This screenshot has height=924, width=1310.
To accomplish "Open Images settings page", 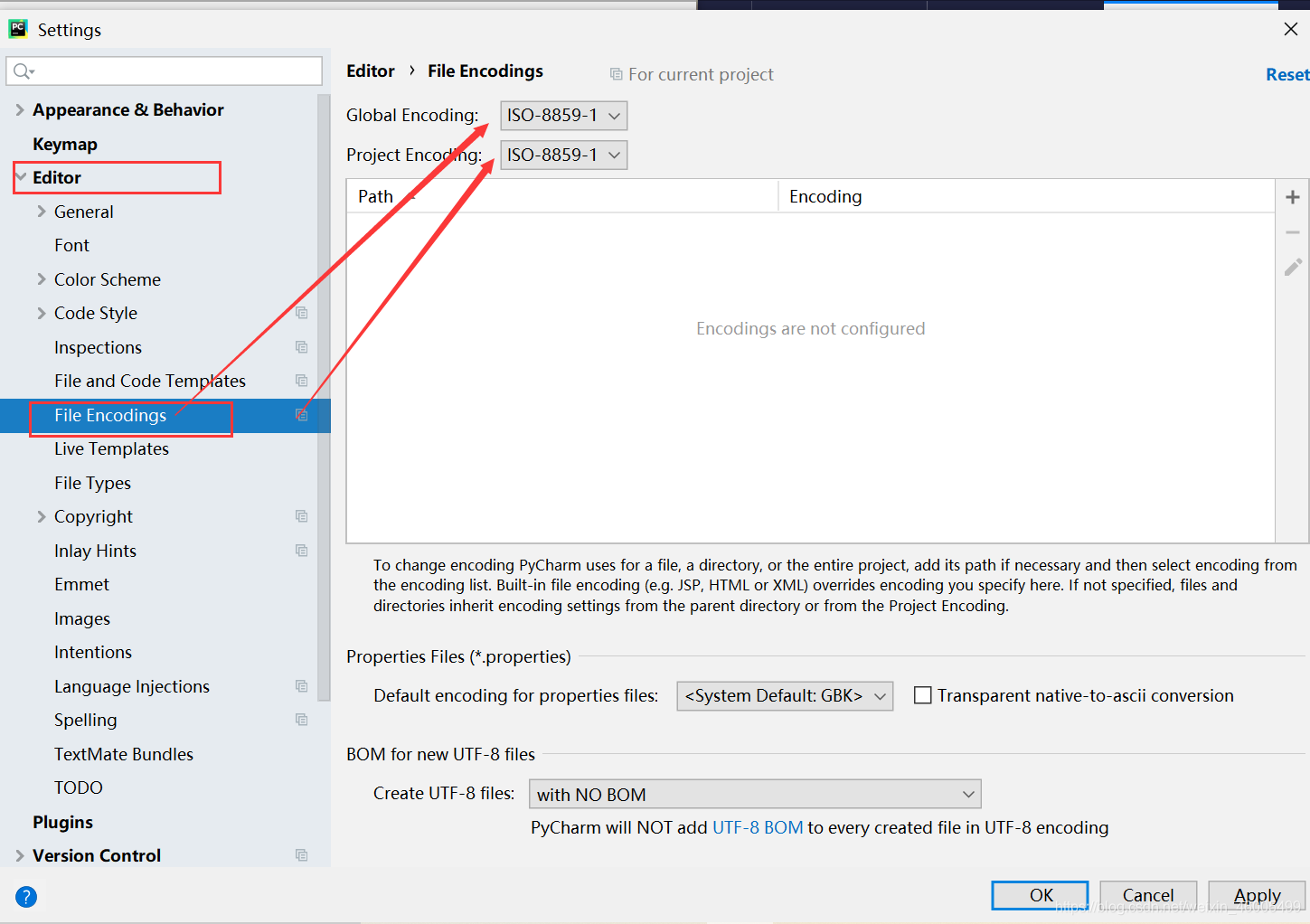I will click(82, 618).
